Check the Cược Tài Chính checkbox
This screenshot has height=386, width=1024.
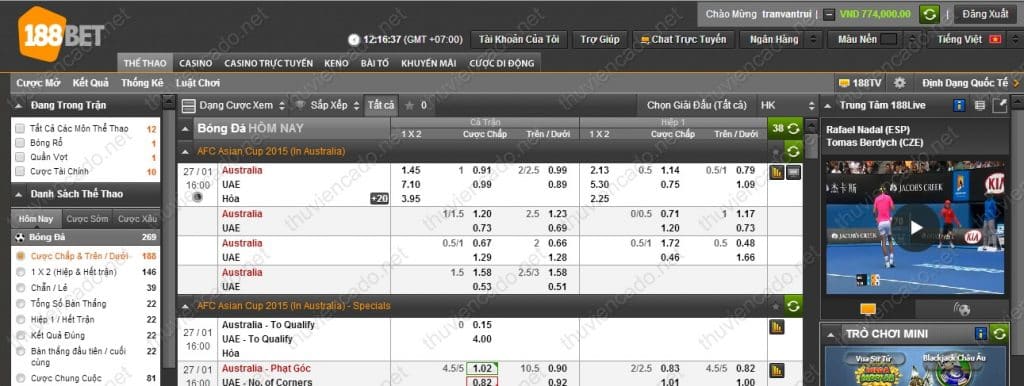pyautogui.click(x=20, y=172)
